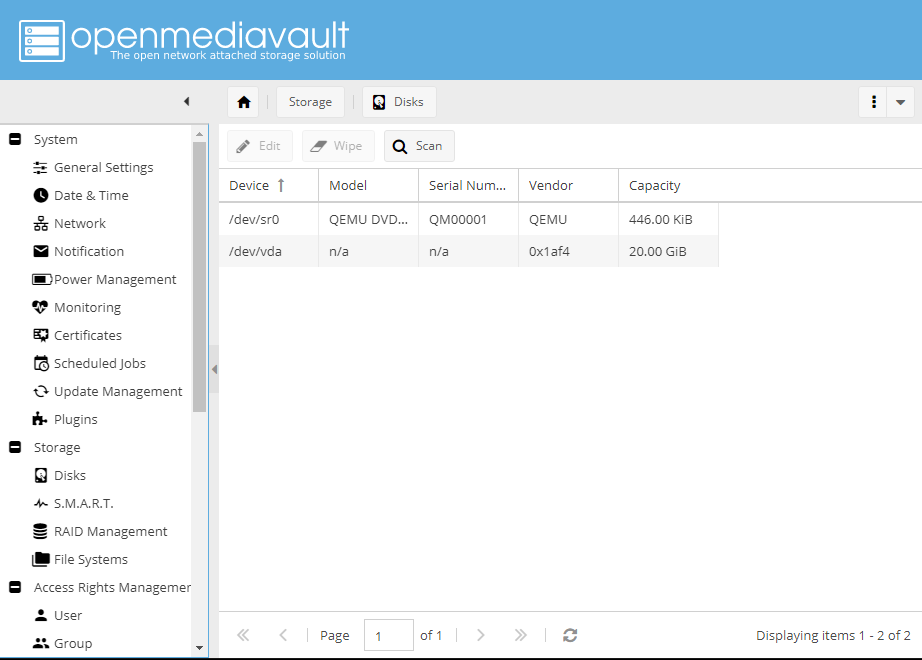Select the Storage breadcrumb item
Image resolution: width=922 pixels, height=660 pixels.
pos(310,102)
